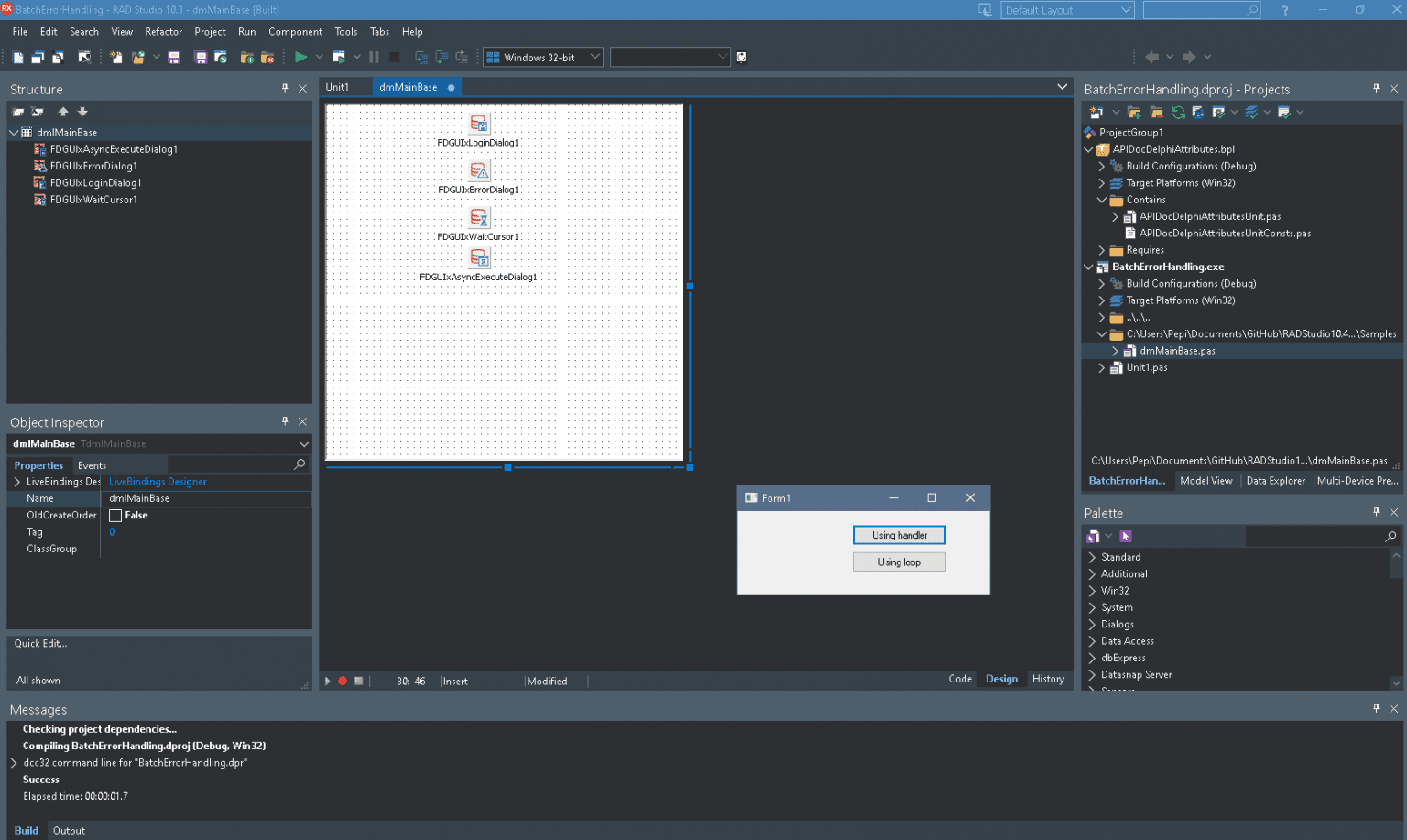Click the Step Over icon
This screenshot has height=840, width=1407.
coord(442,57)
